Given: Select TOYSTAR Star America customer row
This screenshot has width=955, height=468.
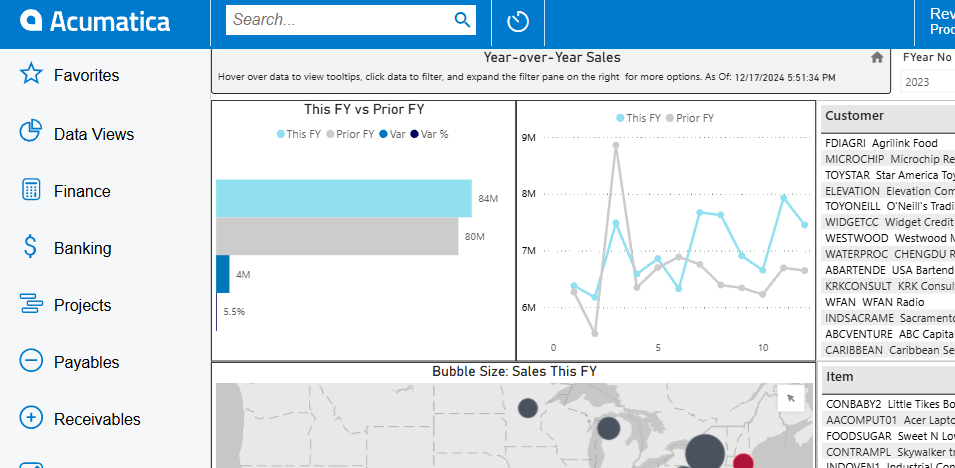Looking at the screenshot, I should (888, 175).
